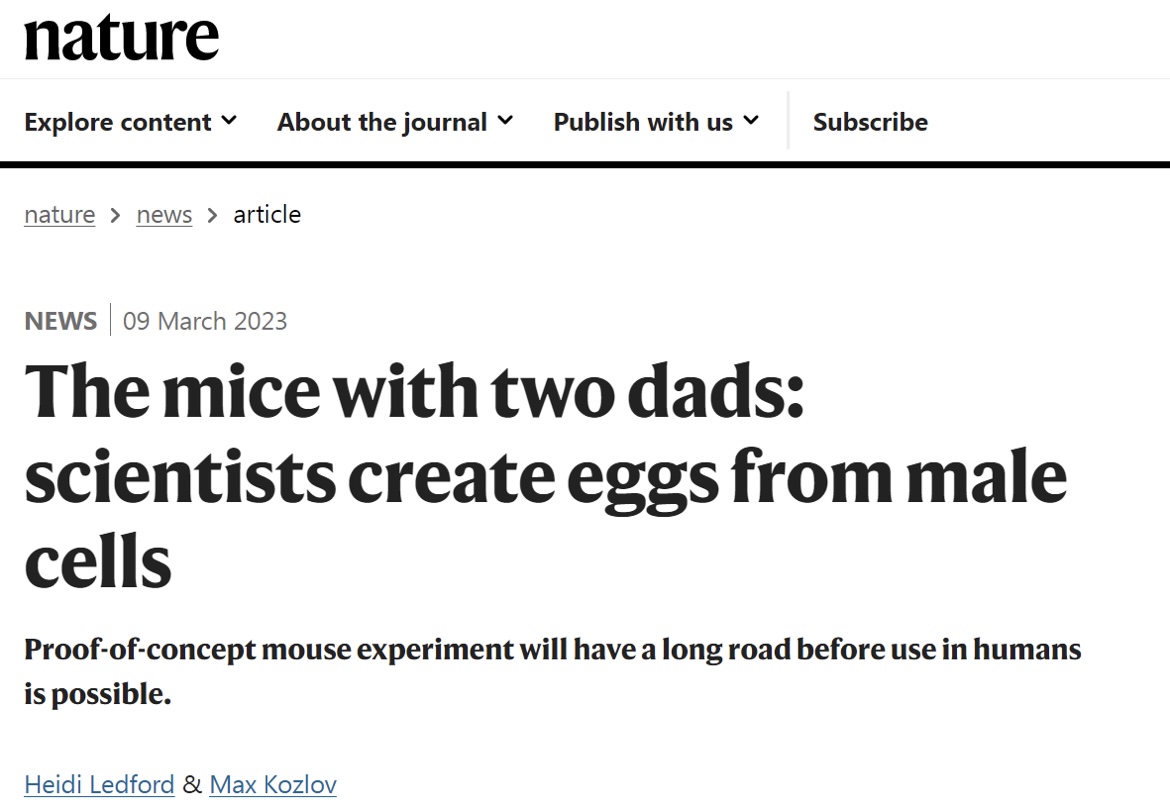The height and width of the screenshot is (811, 1170).
Task: Expand the Explore content chevron
Action: tap(229, 120)
